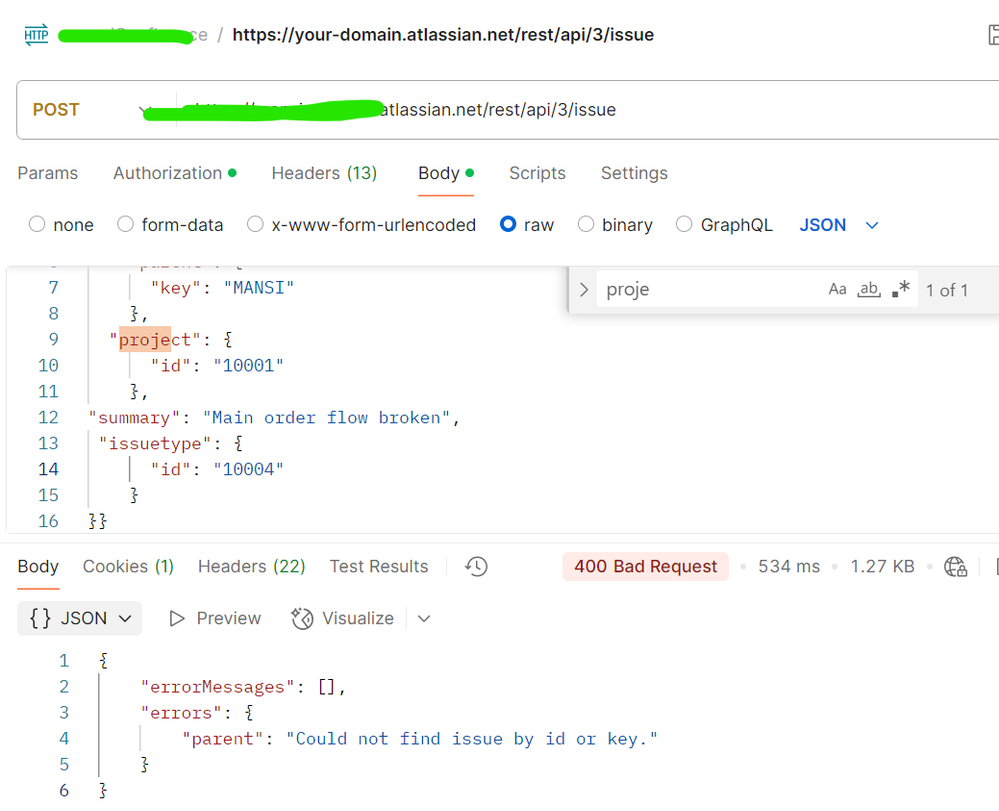Click issuetype id value "10004"

click(248, 470)
